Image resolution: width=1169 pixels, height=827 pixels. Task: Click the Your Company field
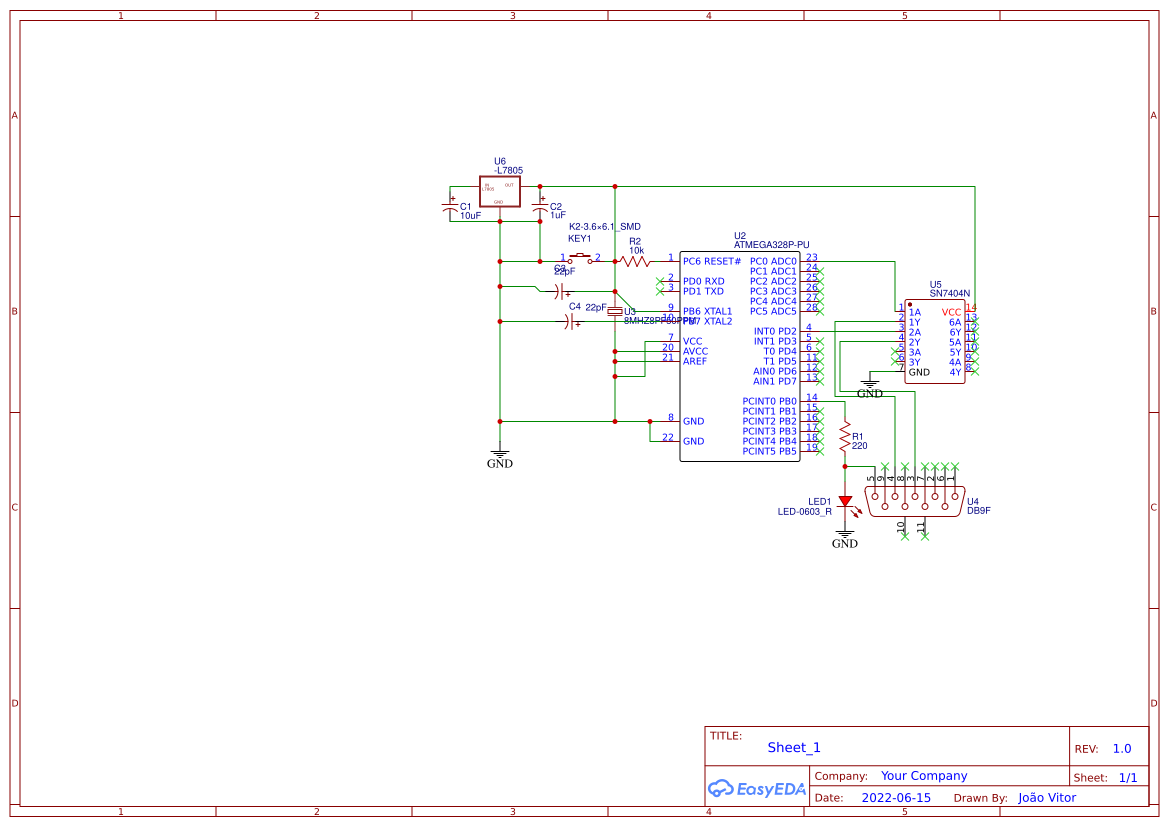(924, 776)
